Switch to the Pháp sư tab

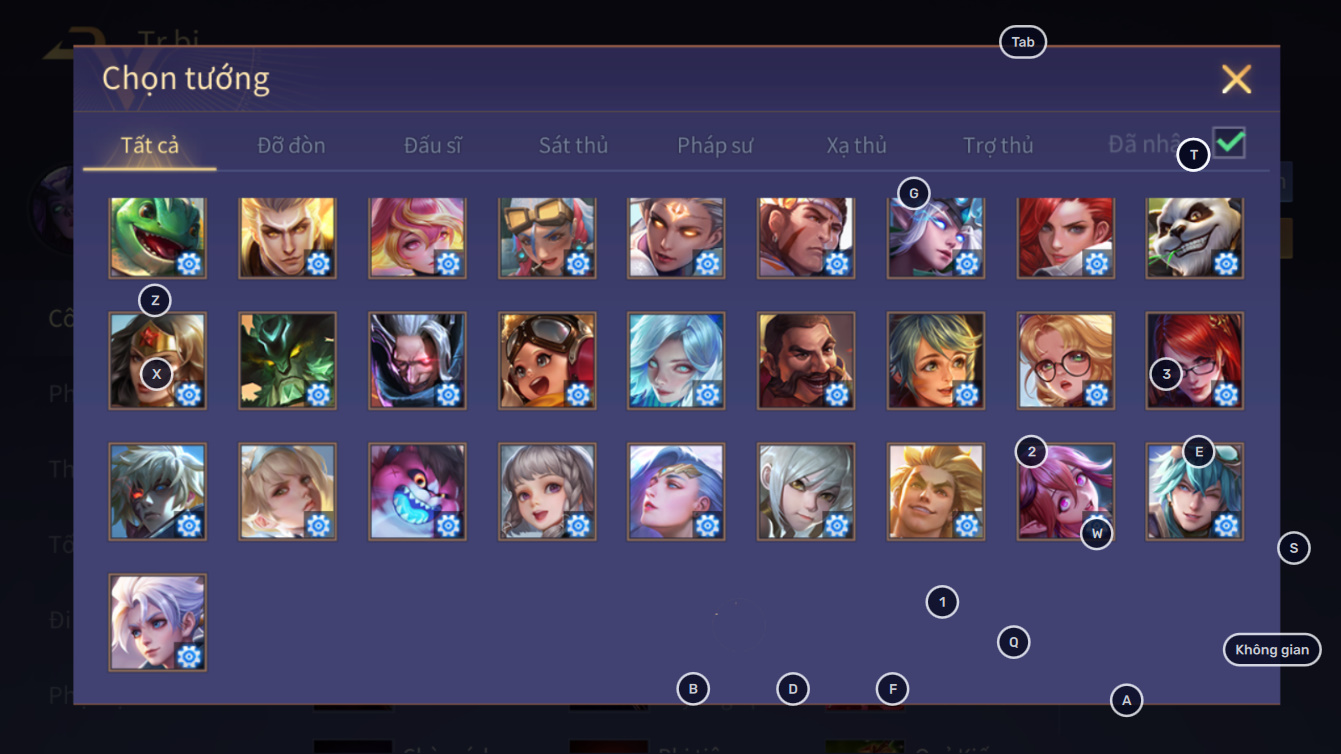click(715, 145)
